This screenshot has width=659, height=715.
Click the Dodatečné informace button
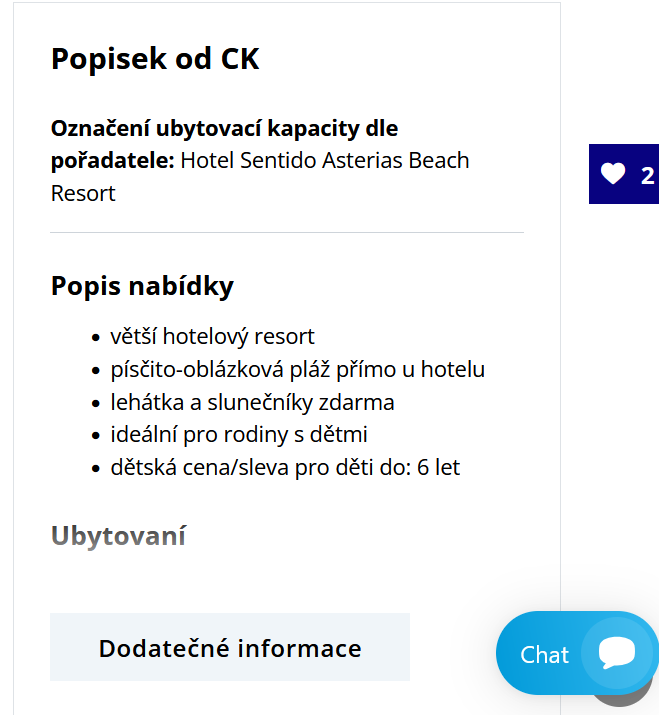point(230,647)
